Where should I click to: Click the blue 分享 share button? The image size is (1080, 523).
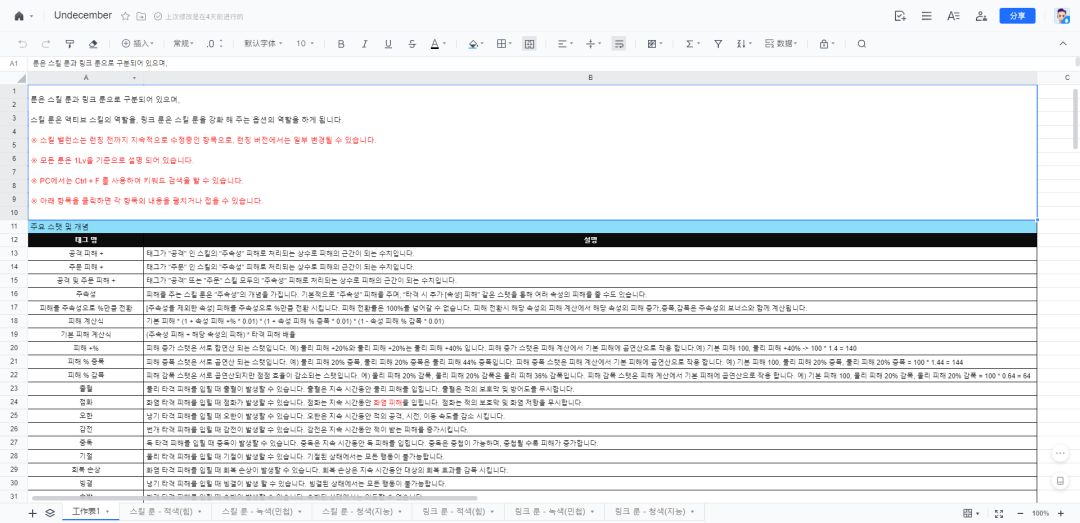(x=1017, y=16)
